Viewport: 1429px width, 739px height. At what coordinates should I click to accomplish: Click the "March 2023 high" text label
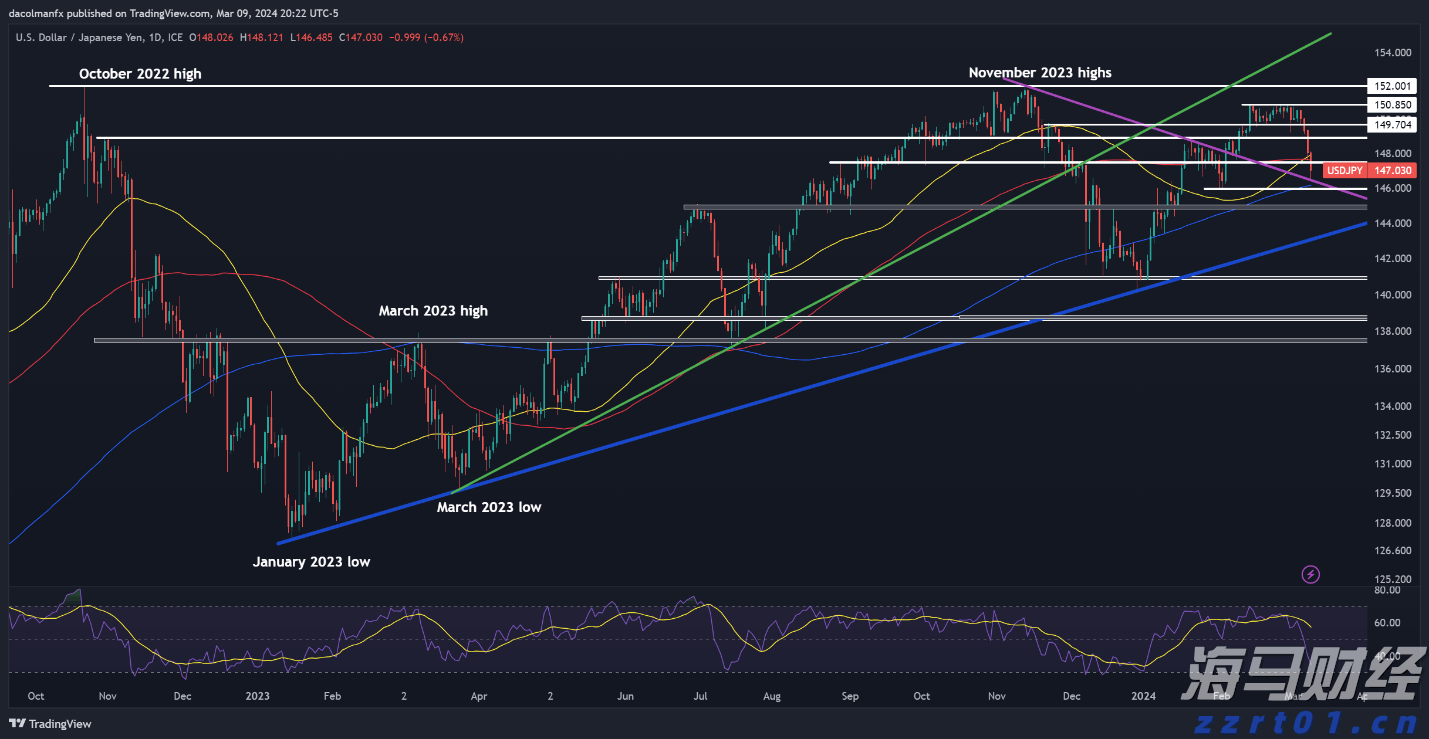pos(433,311)
